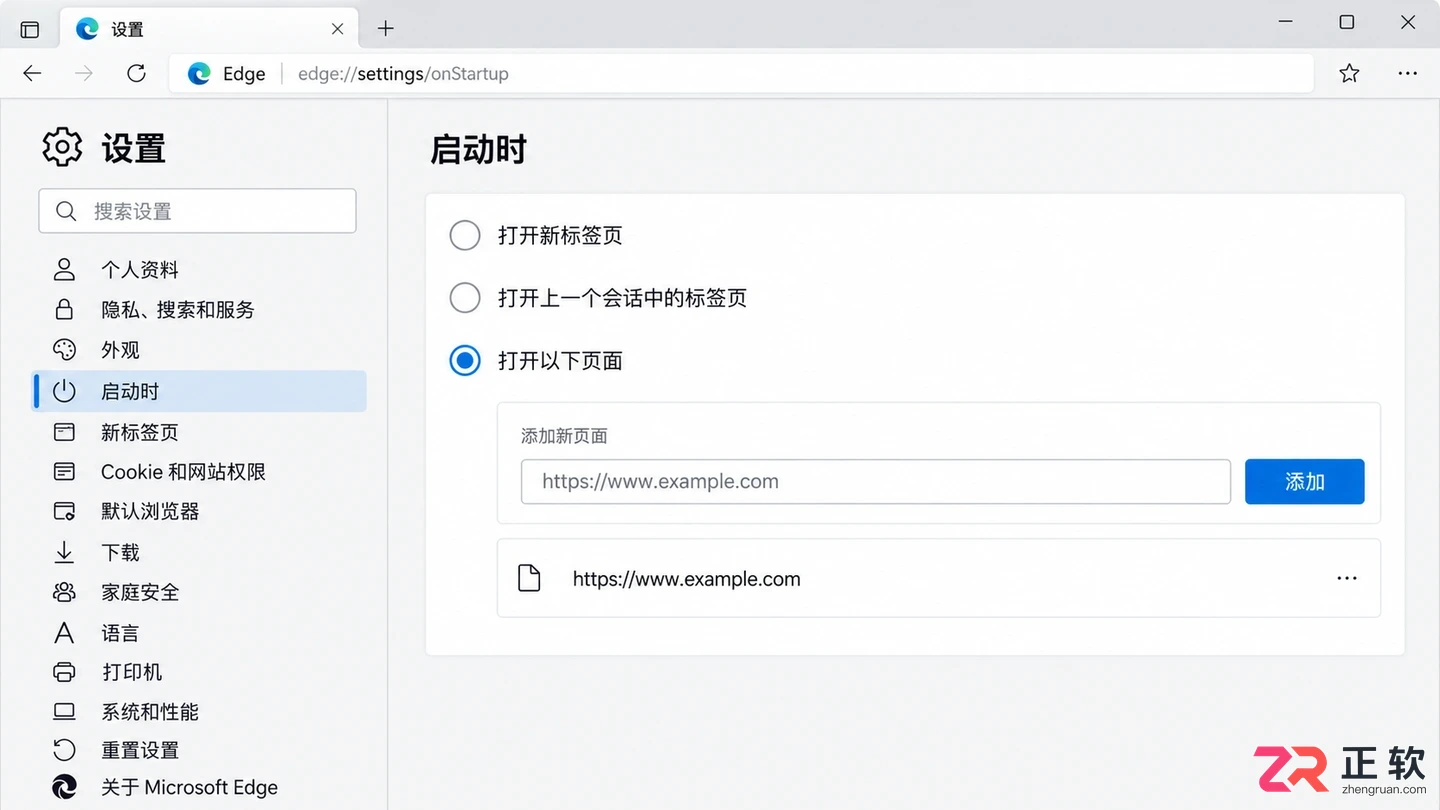Open a new tab with plus button
The width and height of the screenshot is (1440, 810).
pyautogui.click(x=386, y=29)
